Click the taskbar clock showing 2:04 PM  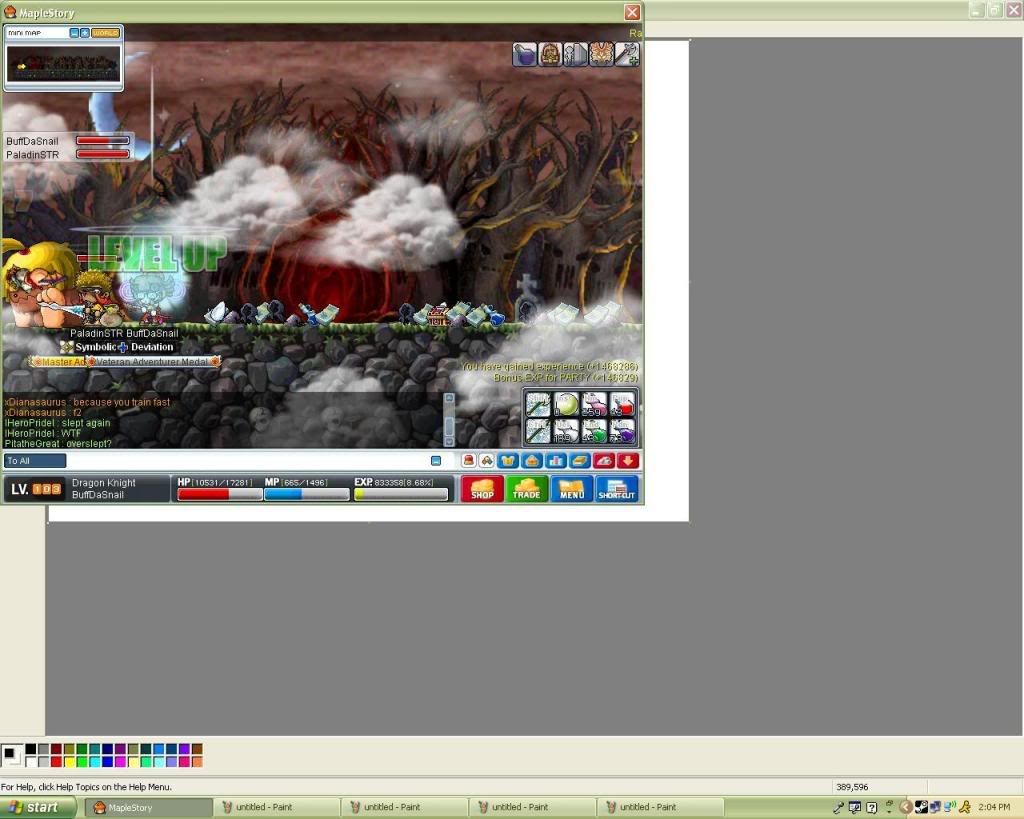(995, 808)
